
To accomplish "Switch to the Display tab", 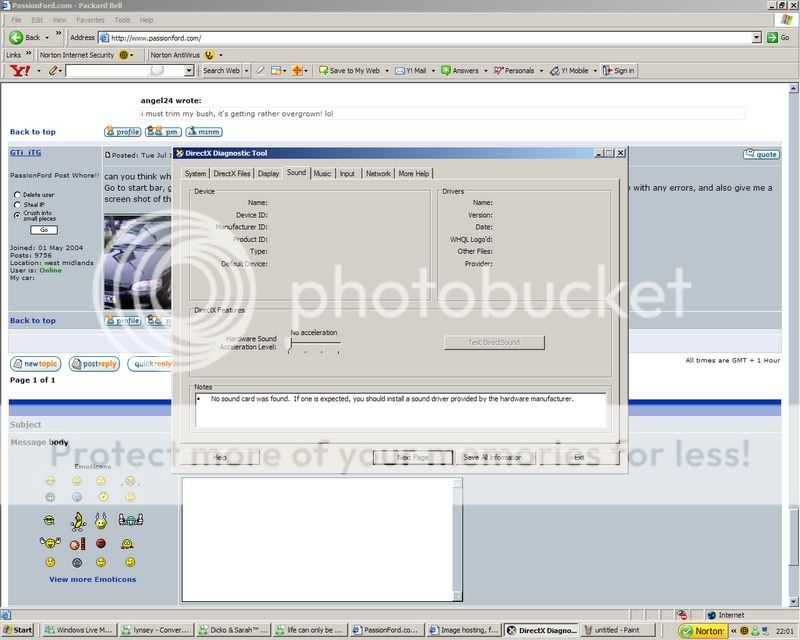I will pyautogui.click(x=268, y=174).
